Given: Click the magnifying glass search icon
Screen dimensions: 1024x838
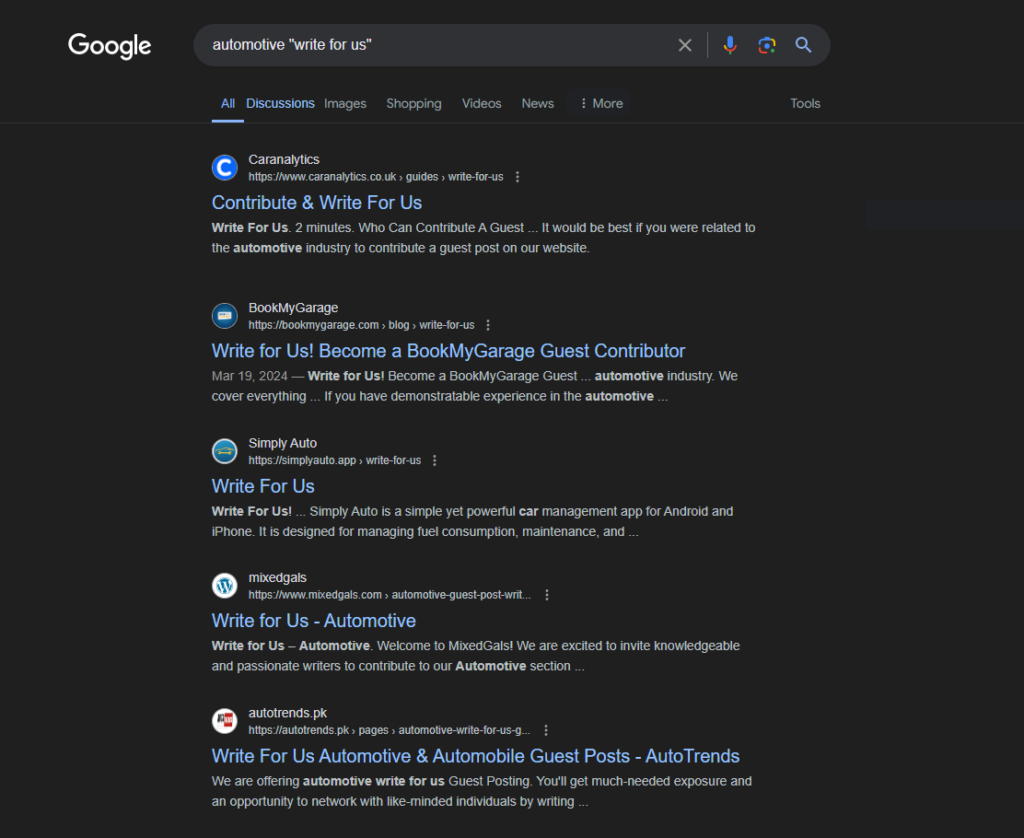Looking at the screenshot, I should 803,44.
